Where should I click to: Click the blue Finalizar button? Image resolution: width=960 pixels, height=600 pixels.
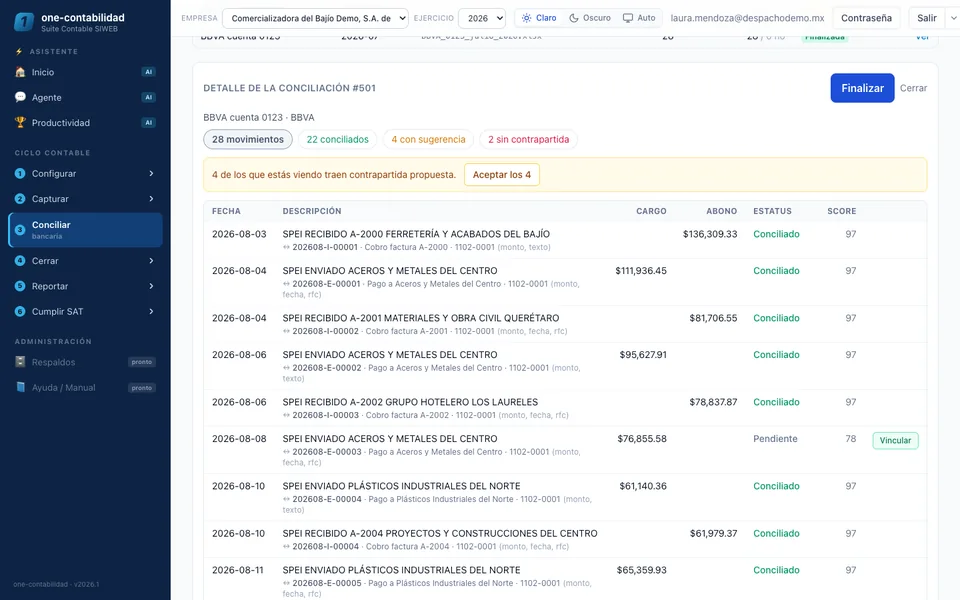(862, 88)
